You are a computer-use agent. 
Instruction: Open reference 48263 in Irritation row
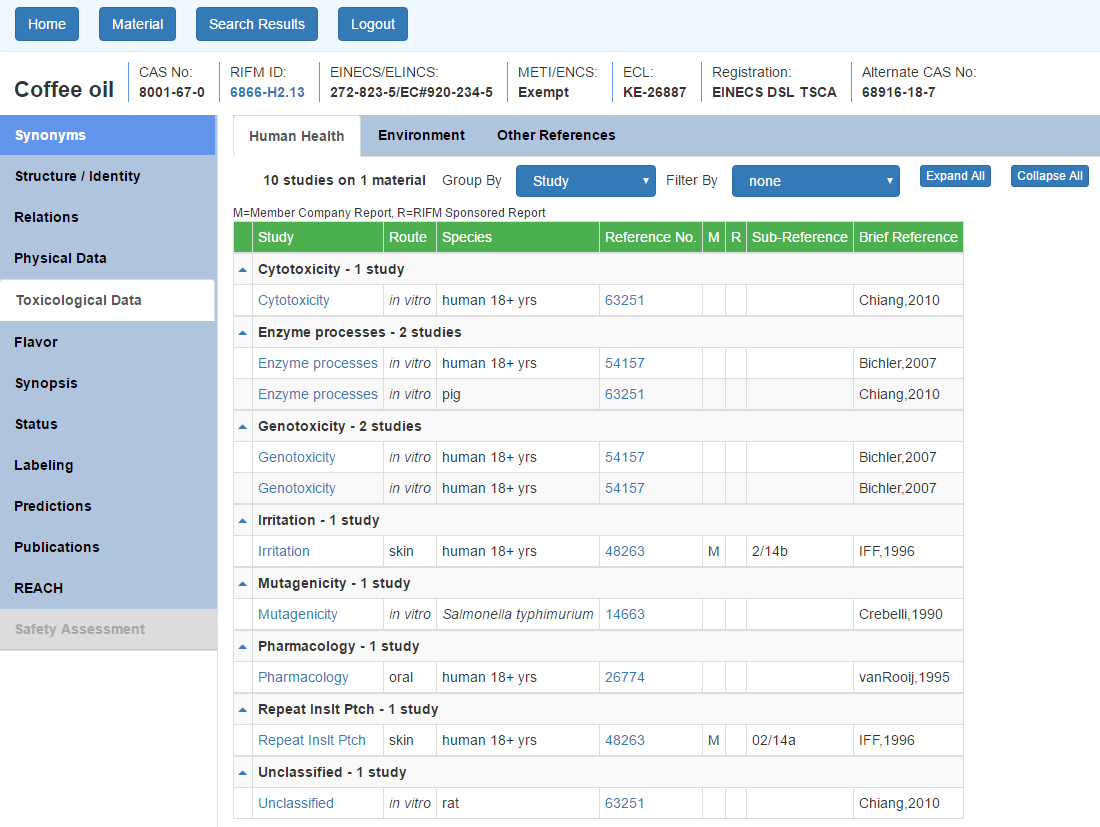pos(625,551)
